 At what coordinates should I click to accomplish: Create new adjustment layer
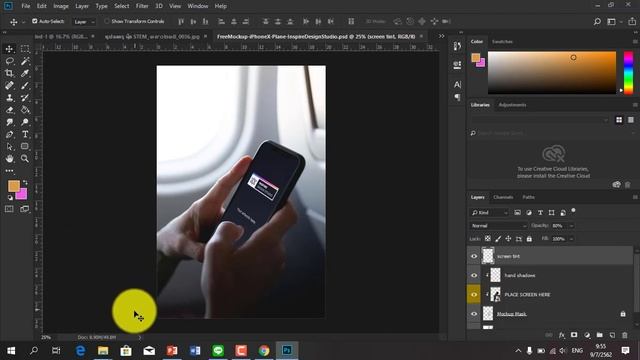(x=587, y=335)
